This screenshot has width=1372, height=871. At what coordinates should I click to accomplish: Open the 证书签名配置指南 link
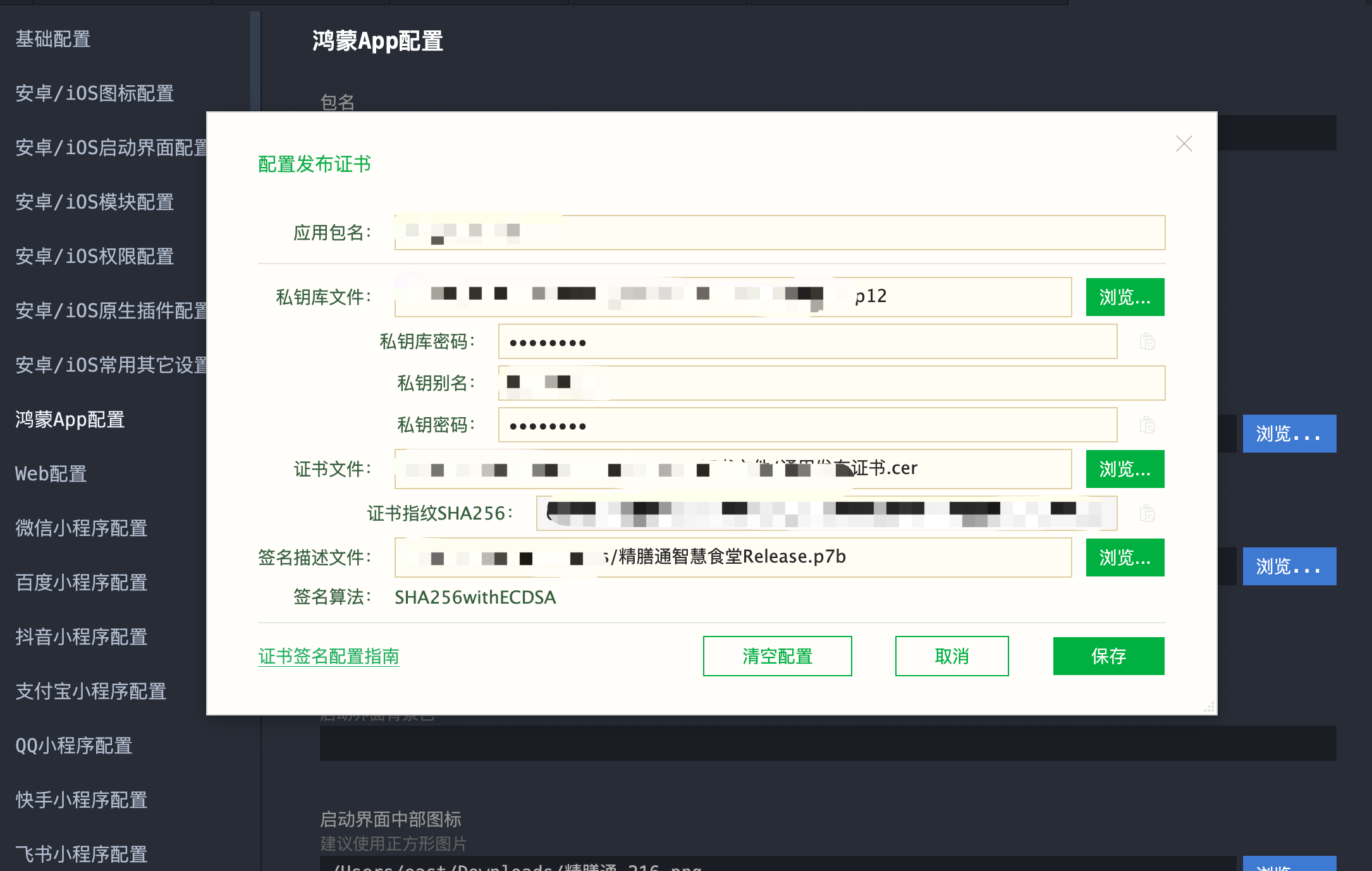tap(328, 656)
